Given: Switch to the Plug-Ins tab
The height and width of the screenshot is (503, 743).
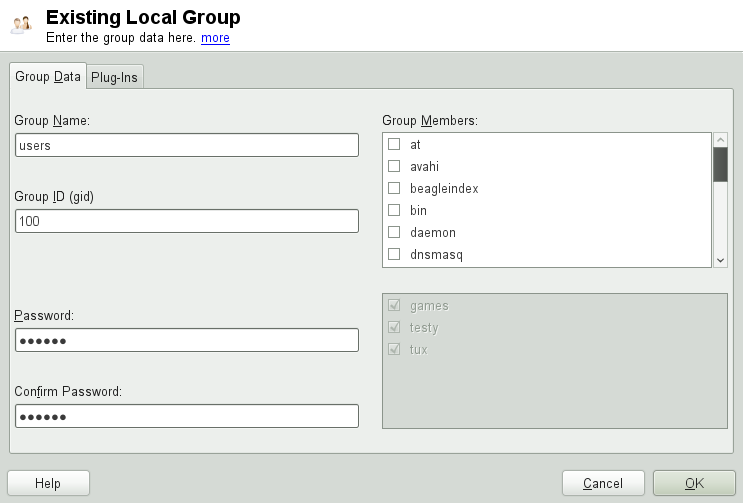Looking at the screenshot, I should [114, 77].
